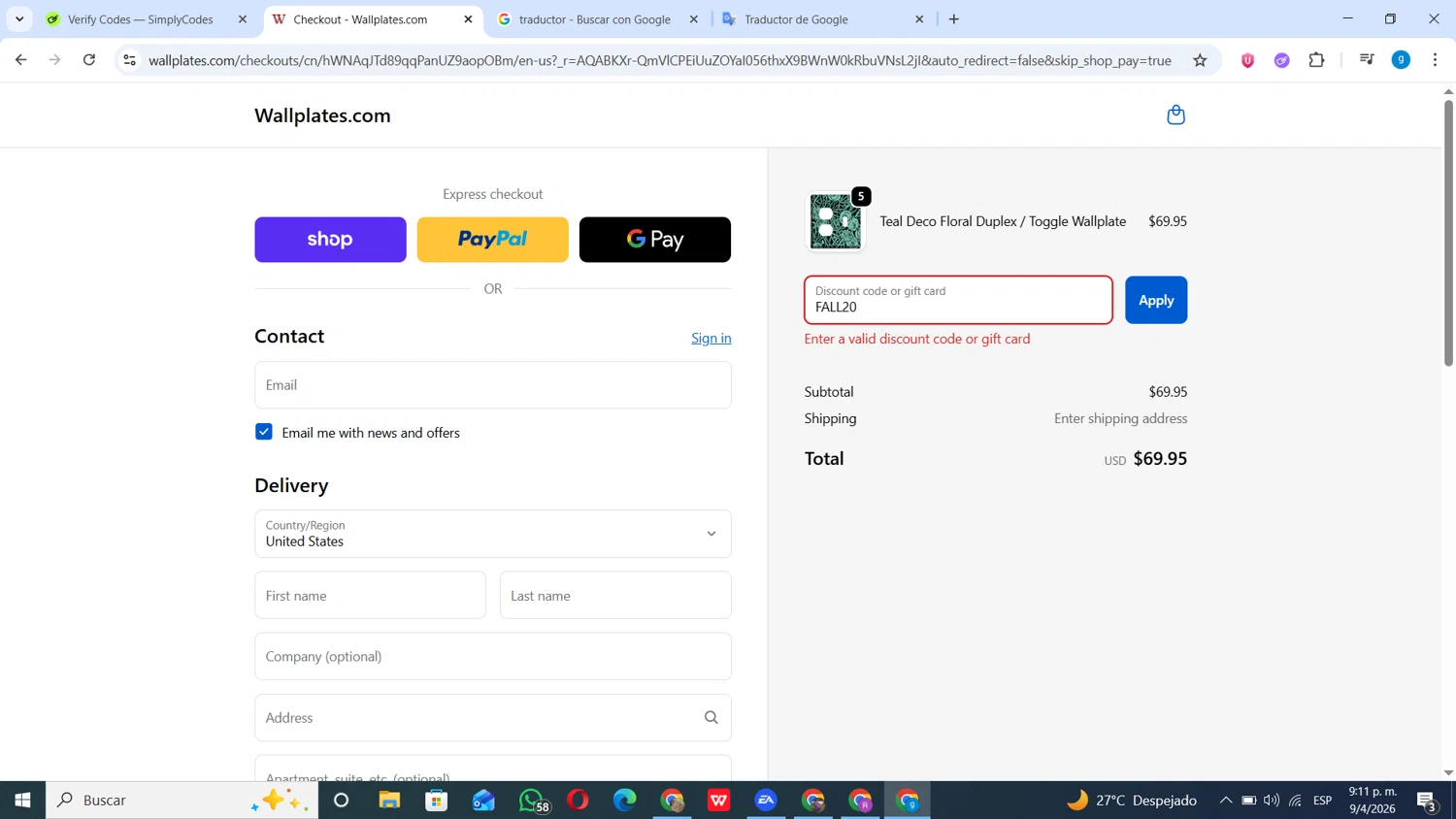This screenshot has width=1456, height=819.
Task: Click the First name field
Action: pos(371,595)
